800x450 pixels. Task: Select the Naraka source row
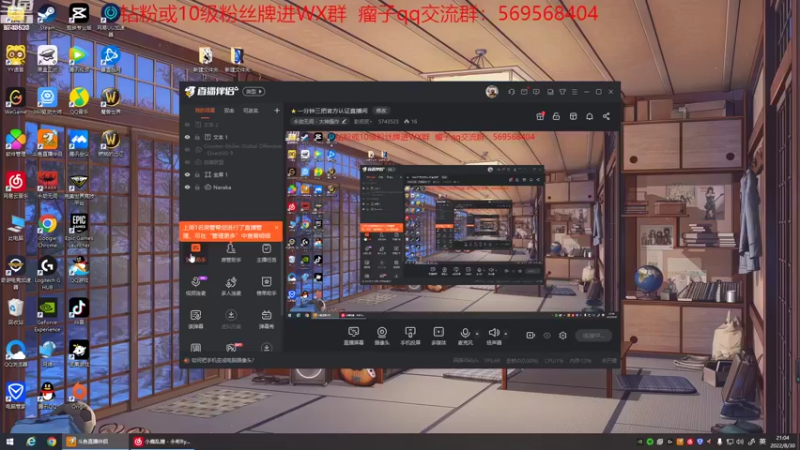coord(232,187)
